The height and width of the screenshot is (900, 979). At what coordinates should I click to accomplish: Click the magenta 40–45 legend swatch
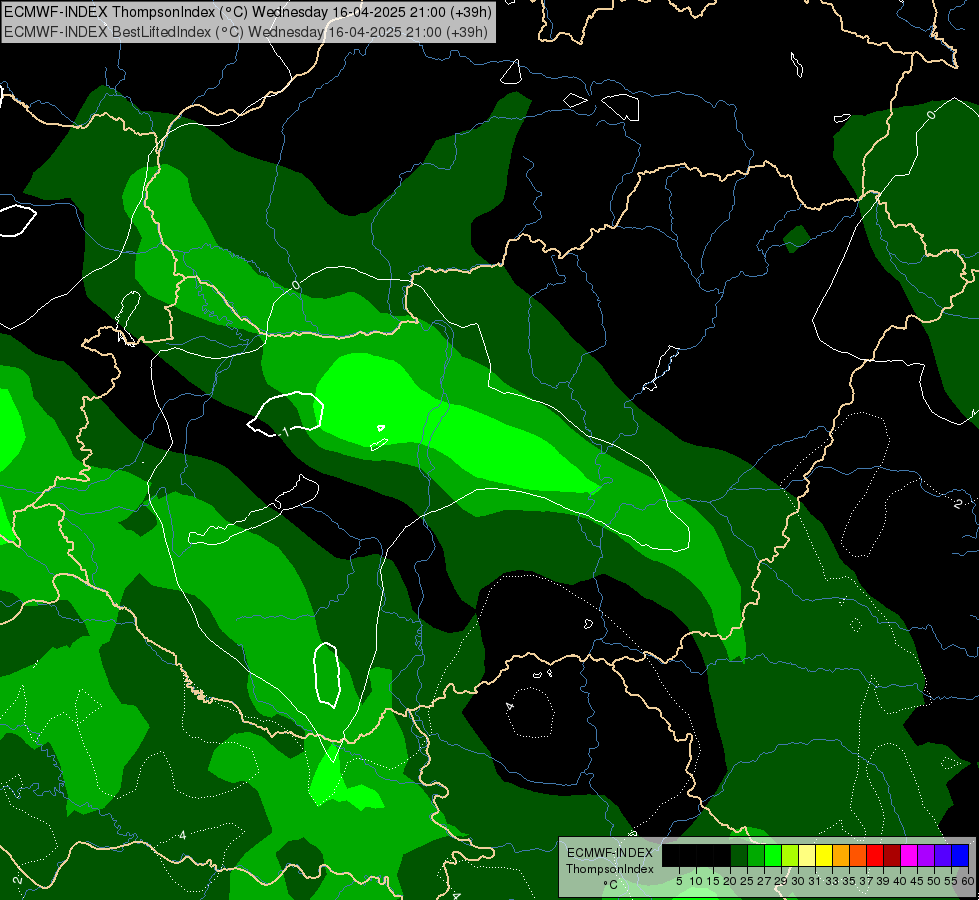pyautogui.click(x=909, y=855)
